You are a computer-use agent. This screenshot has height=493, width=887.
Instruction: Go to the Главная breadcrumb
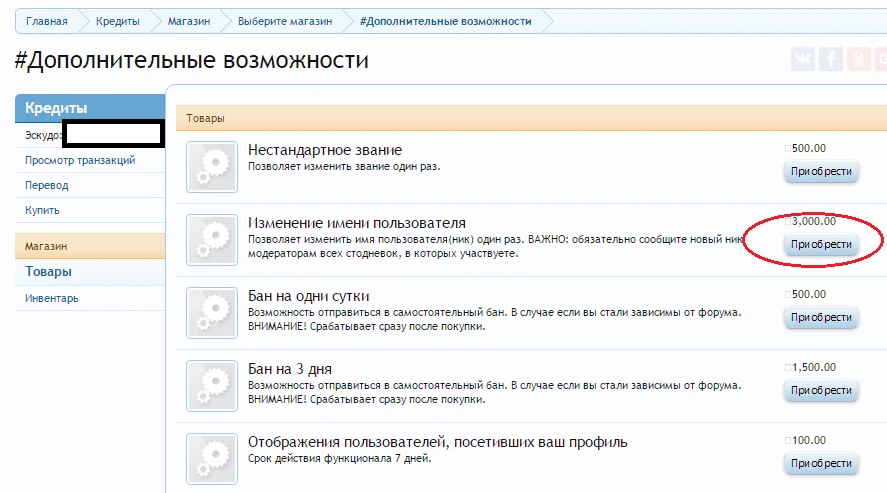tap(46, 21)
